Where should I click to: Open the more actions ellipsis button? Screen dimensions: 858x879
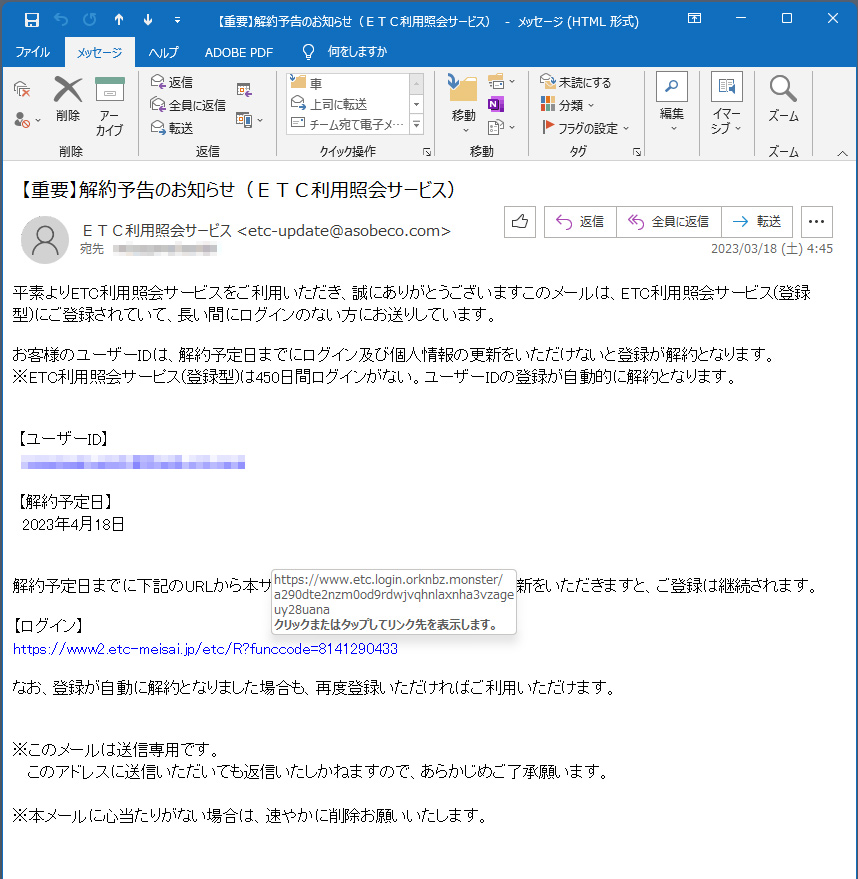click(x=817, y=222)
